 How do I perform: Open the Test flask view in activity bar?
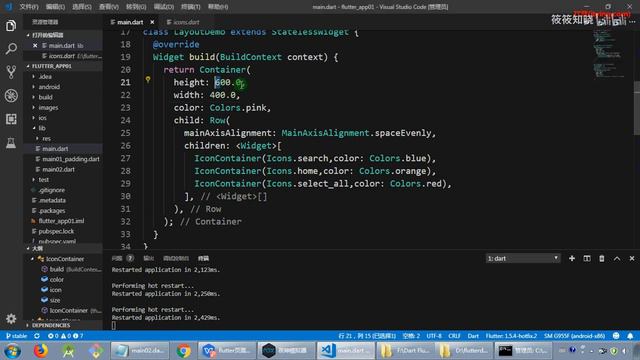click(x=11, y=142)
